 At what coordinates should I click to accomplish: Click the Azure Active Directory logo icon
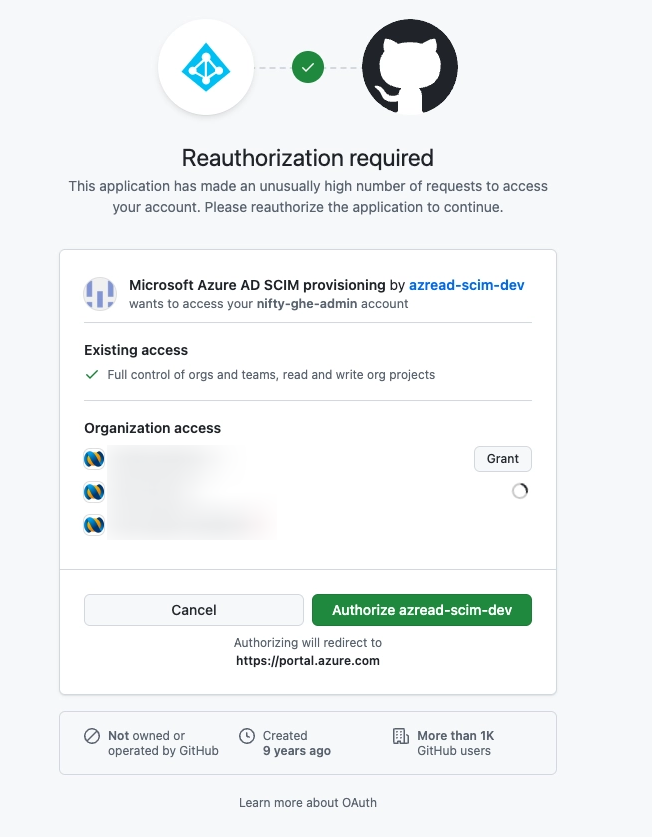click(x=206, y=67)
